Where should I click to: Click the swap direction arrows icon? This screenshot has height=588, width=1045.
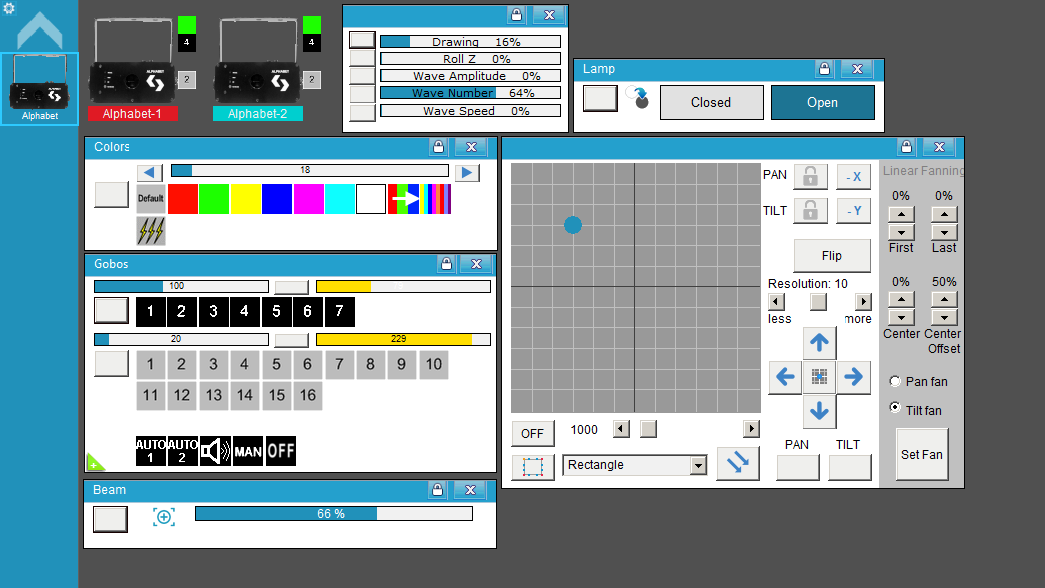point(738,463)
